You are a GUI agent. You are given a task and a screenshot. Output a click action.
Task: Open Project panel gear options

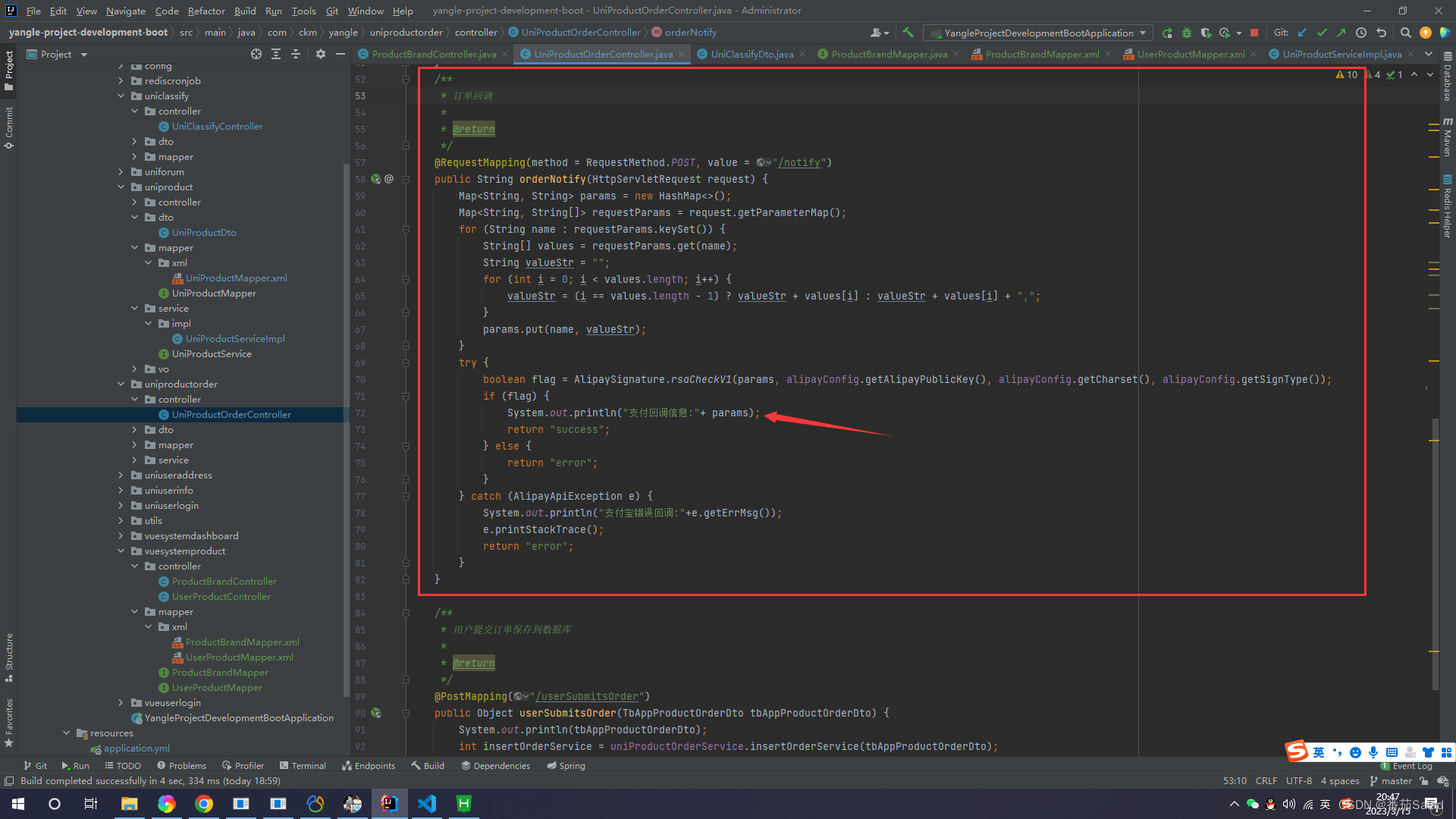tap(321, 54)
